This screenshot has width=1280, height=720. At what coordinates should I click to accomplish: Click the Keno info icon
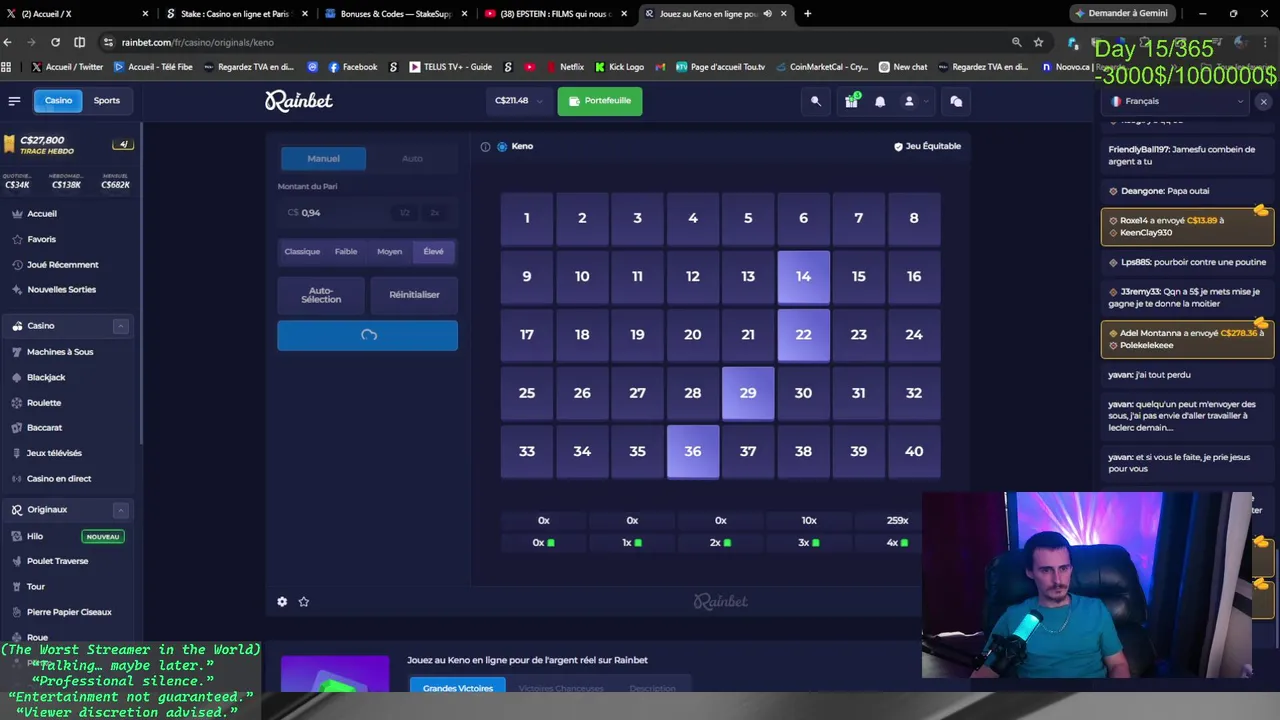tap(485, 146)
